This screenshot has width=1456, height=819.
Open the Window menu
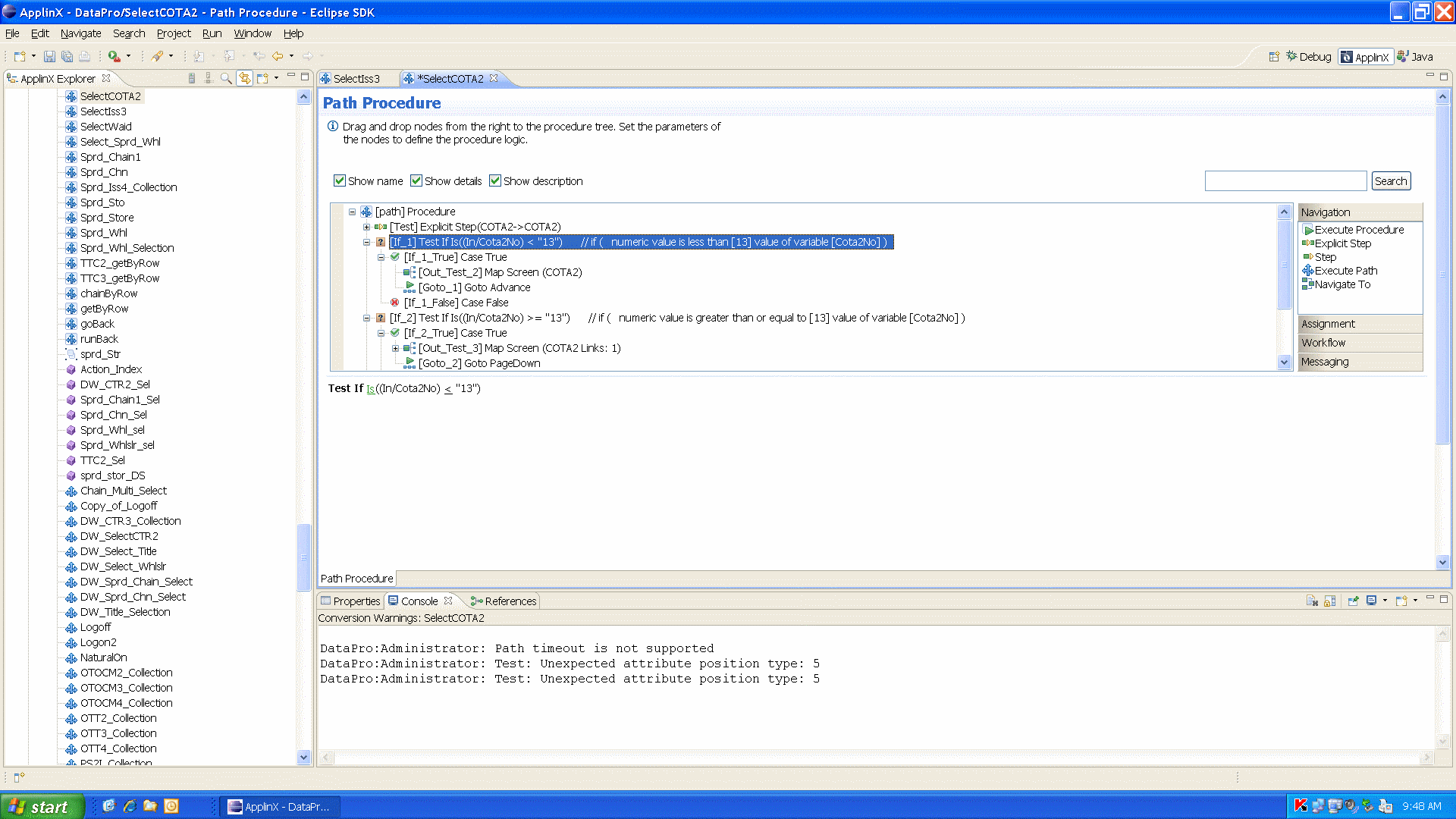tap(253, 33)
